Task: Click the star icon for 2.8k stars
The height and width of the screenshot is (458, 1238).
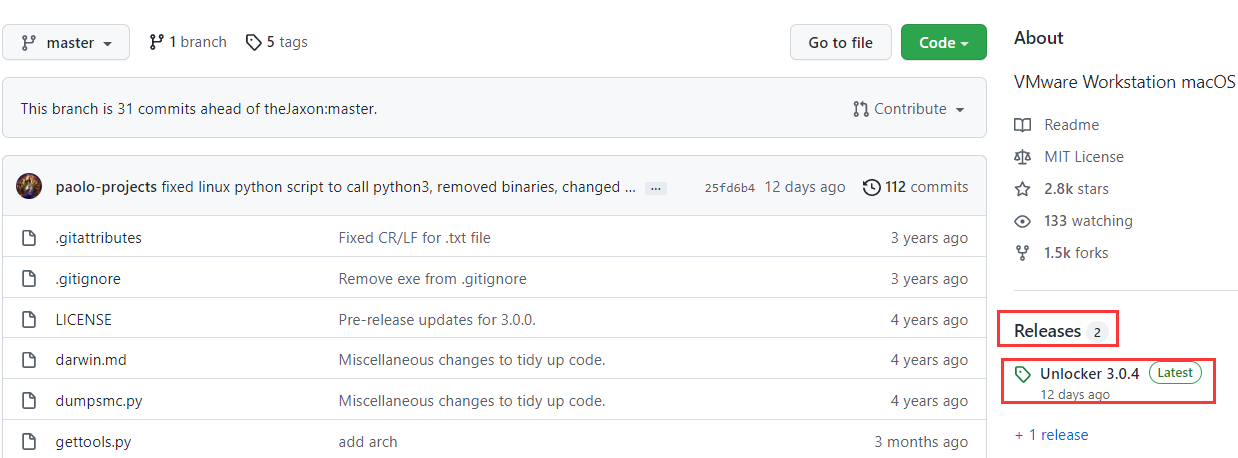Action: [1022, 189]
